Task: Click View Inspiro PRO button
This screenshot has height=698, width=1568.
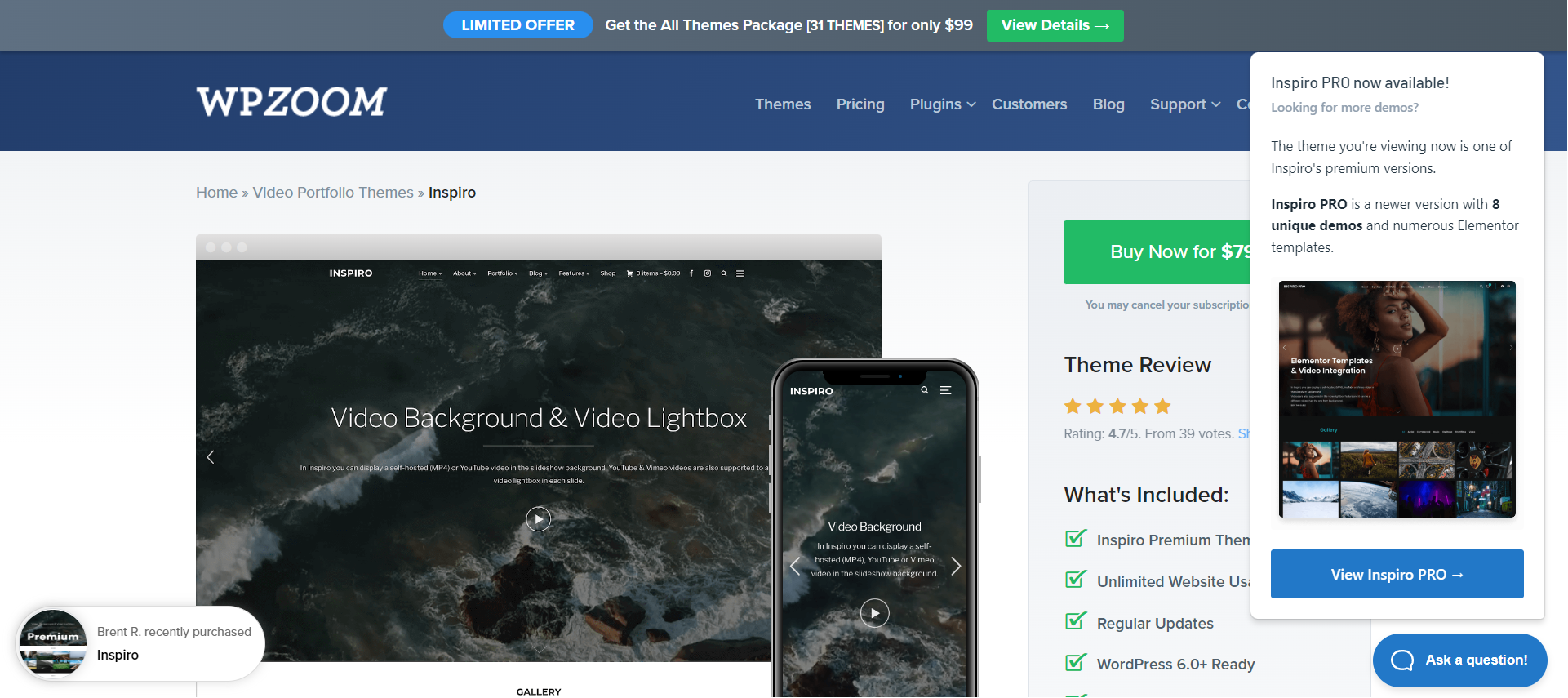Action: (x=1397, y=575)
